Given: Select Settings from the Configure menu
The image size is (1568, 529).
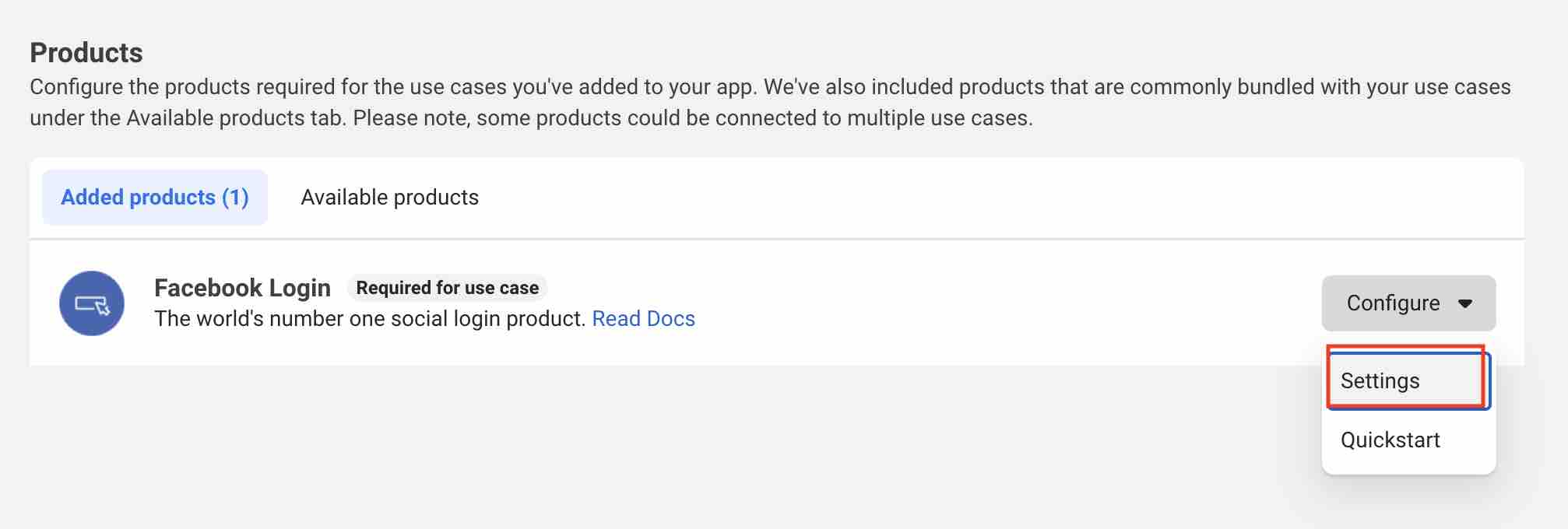Looking at the screenshot, I should [1380, 380].
